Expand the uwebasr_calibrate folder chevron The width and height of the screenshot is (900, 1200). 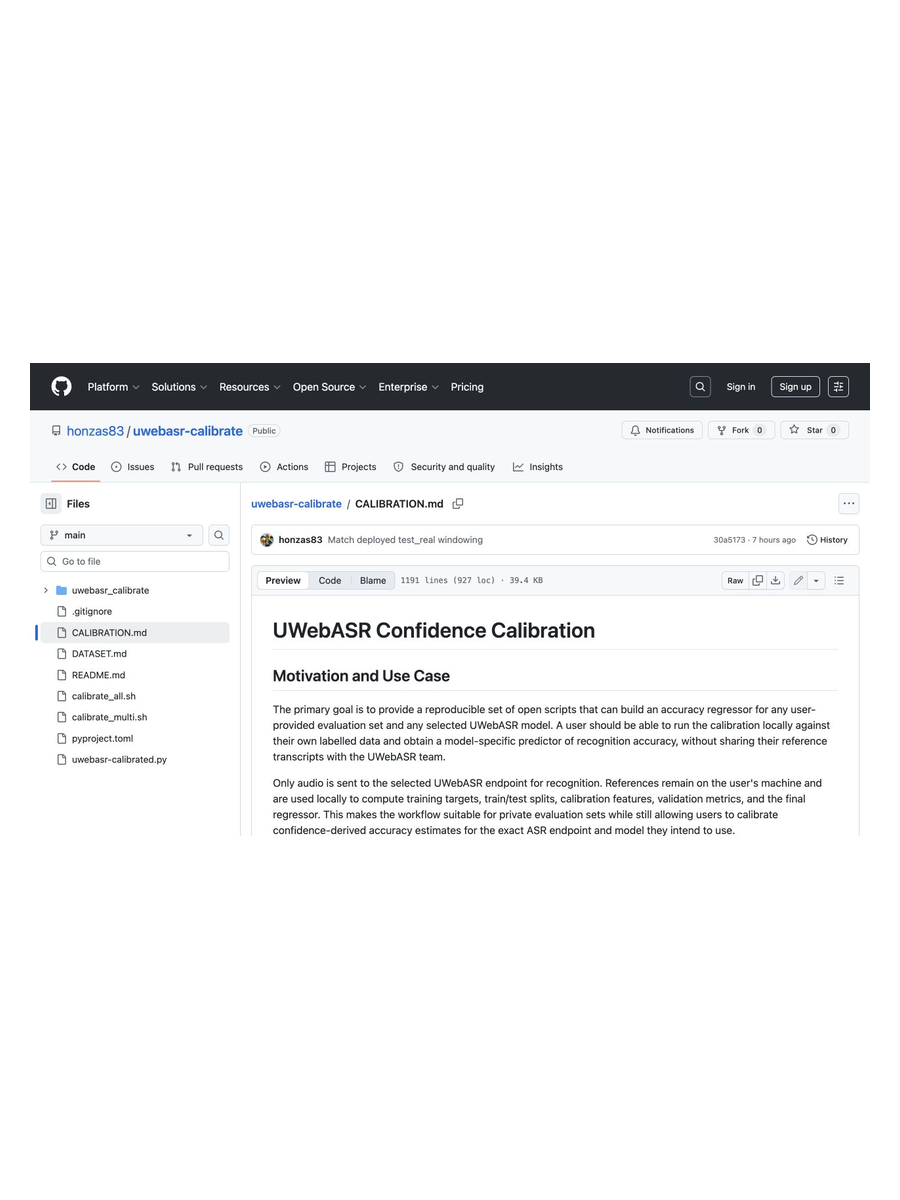pyautogui.click(x=46, y=590)
